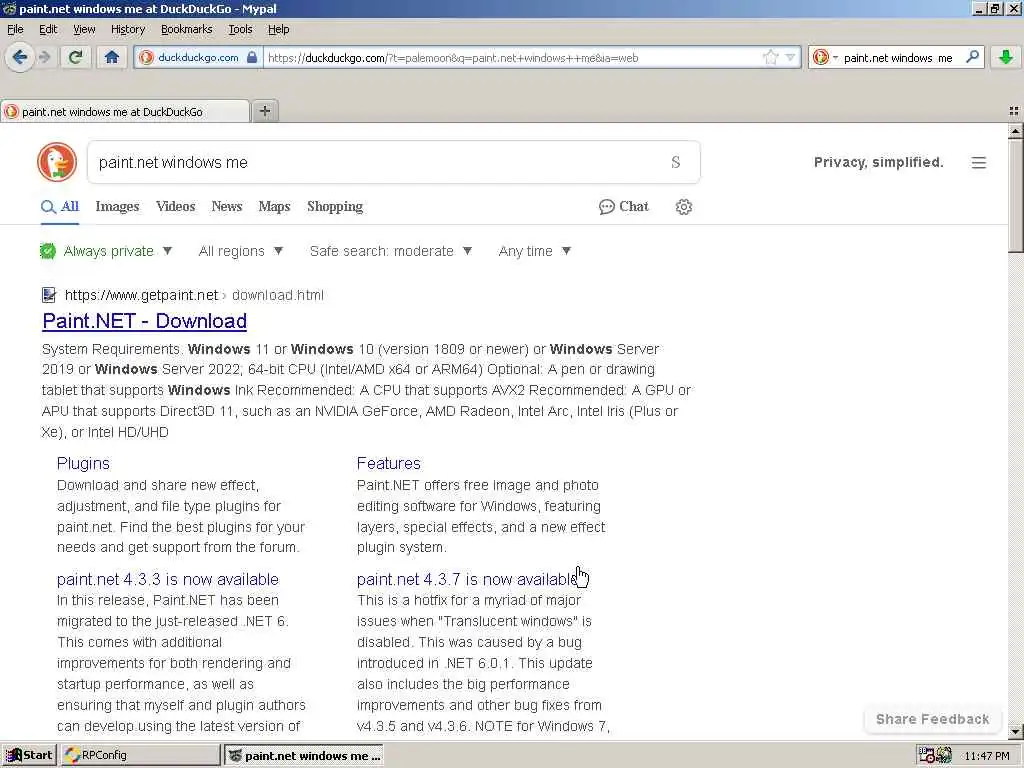Open the search engine selector dropdown

825,57
